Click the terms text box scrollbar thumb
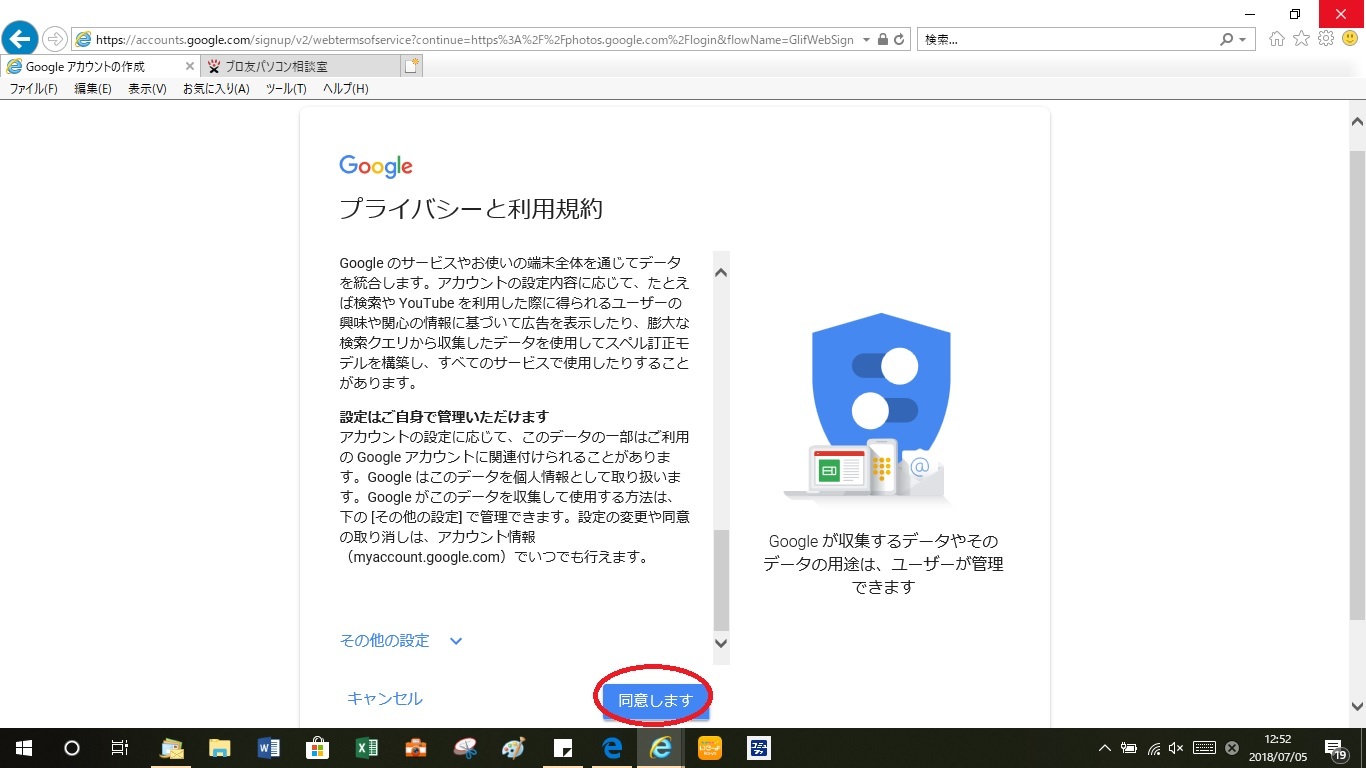1366x768 pixels. click(x=721, y=580)
